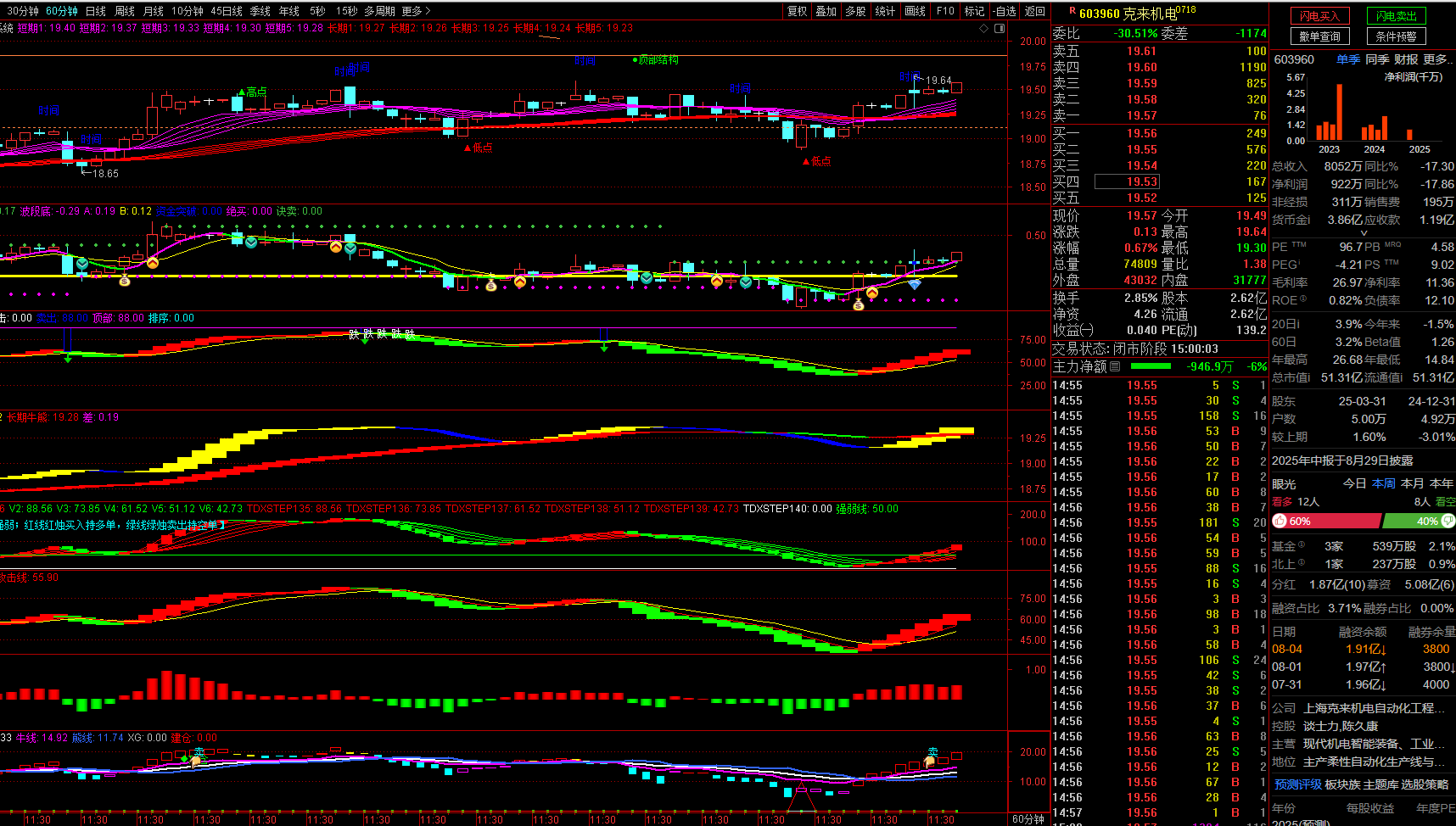1456x826 pixels.
Task: Open the 统计 statistics tool
Action: [x=885, y=11]
